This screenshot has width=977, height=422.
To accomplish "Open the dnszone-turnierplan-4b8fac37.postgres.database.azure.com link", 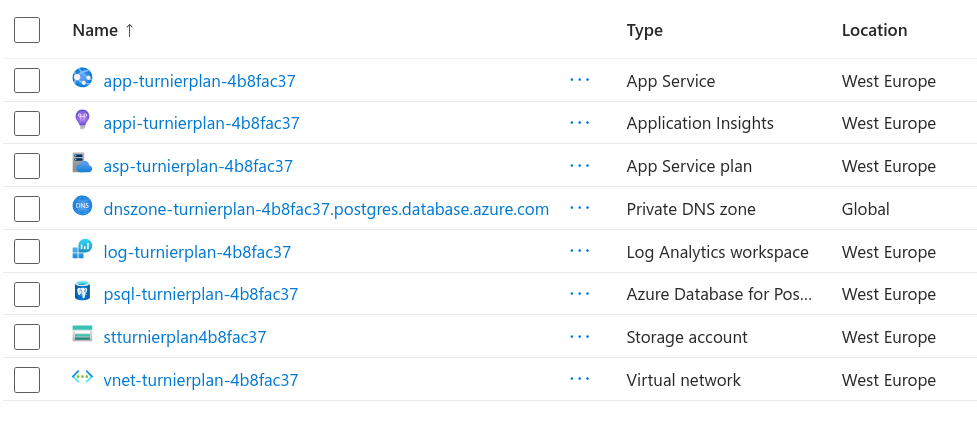I will [326, 209].
